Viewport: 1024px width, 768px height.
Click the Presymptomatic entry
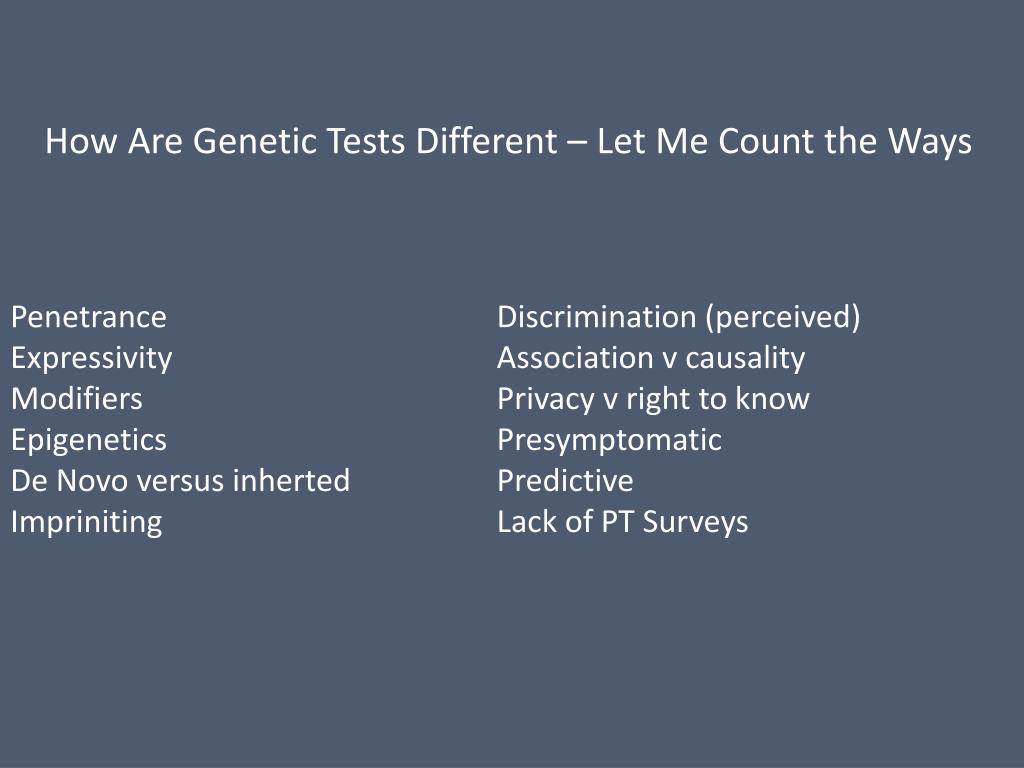pos(609,440)
